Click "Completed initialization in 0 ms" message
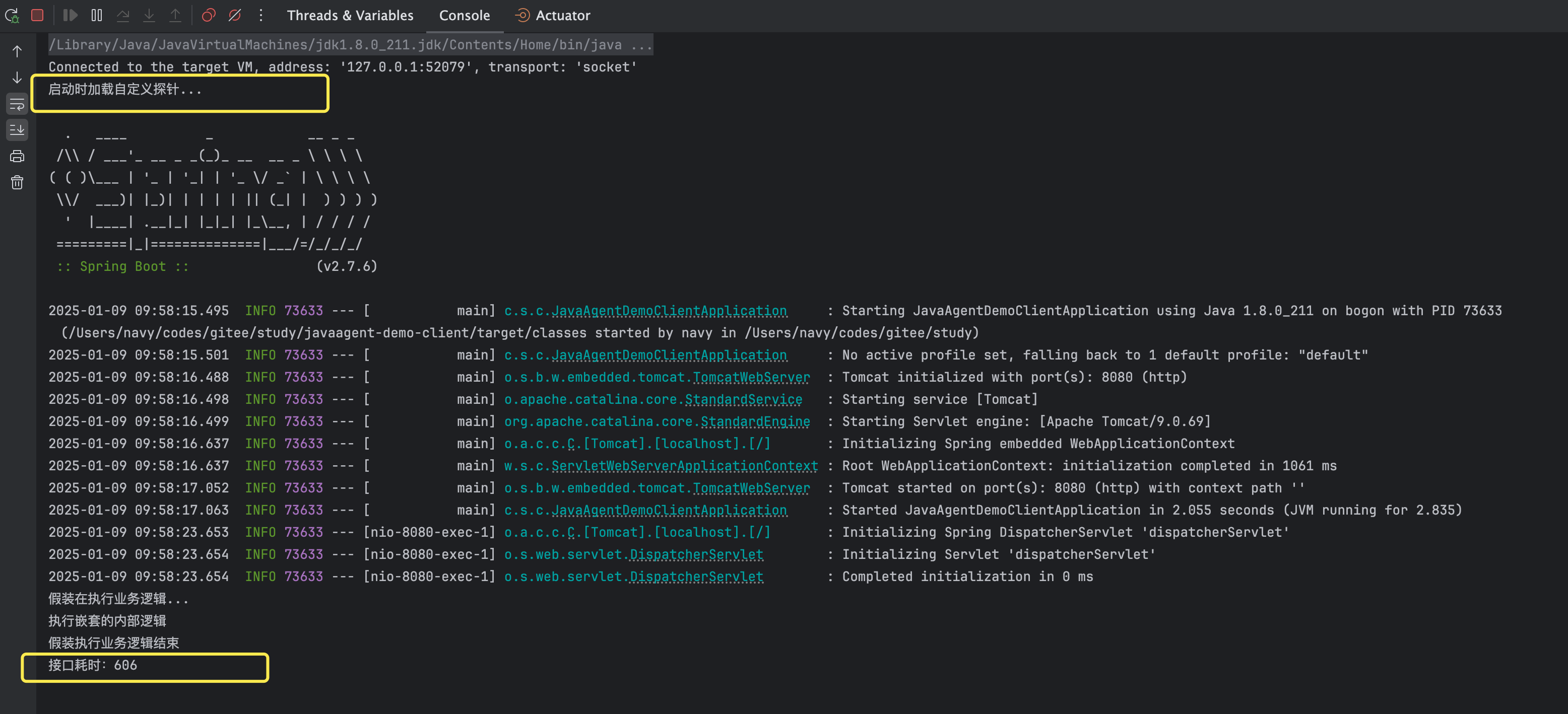1568x714 pixels. click(x=967, y=577)
